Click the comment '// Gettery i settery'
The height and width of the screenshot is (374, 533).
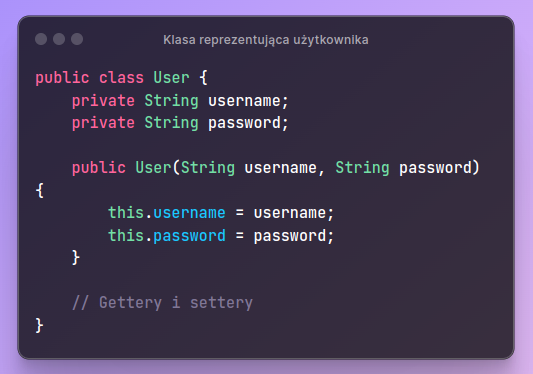pyautogui.click(x=162, y=303)
